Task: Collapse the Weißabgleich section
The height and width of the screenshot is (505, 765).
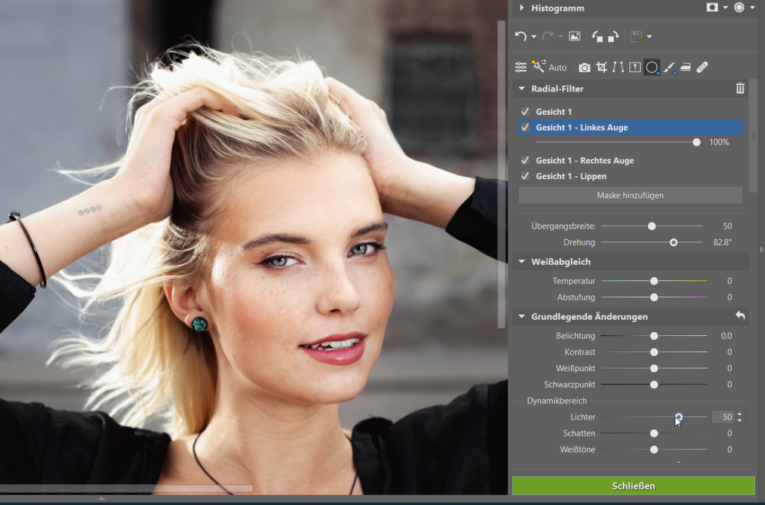Action: [x=522, y=262]
